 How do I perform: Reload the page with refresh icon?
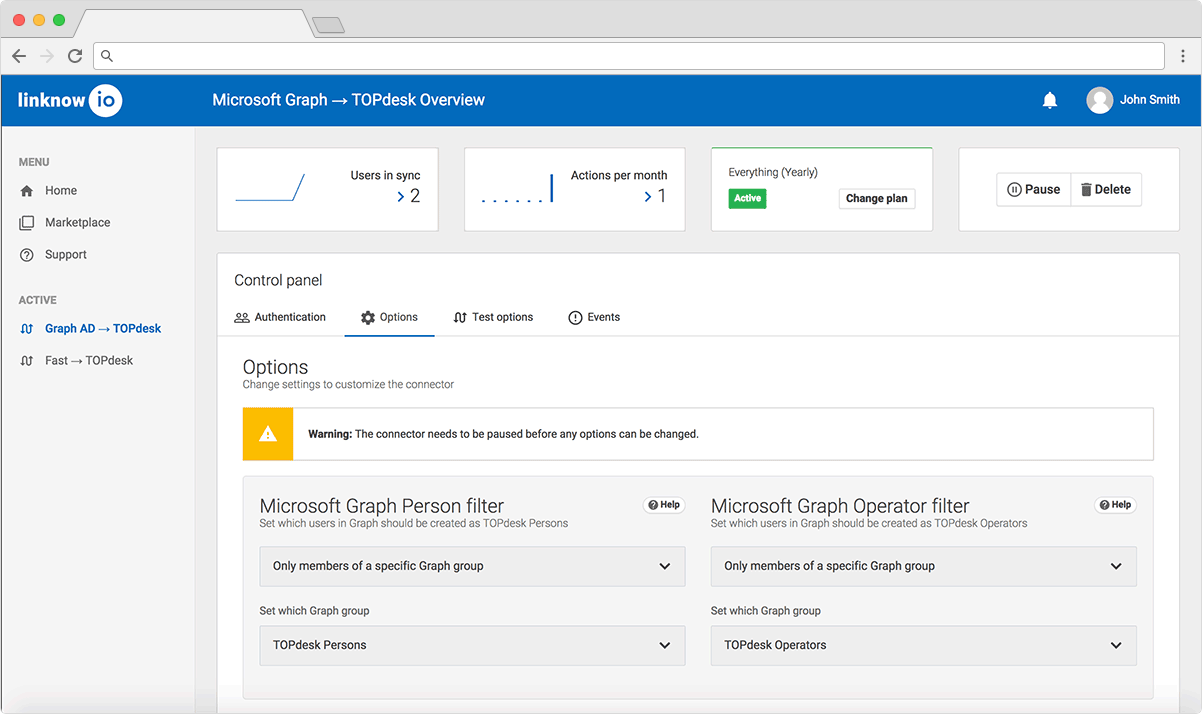[x=75, y=56]
